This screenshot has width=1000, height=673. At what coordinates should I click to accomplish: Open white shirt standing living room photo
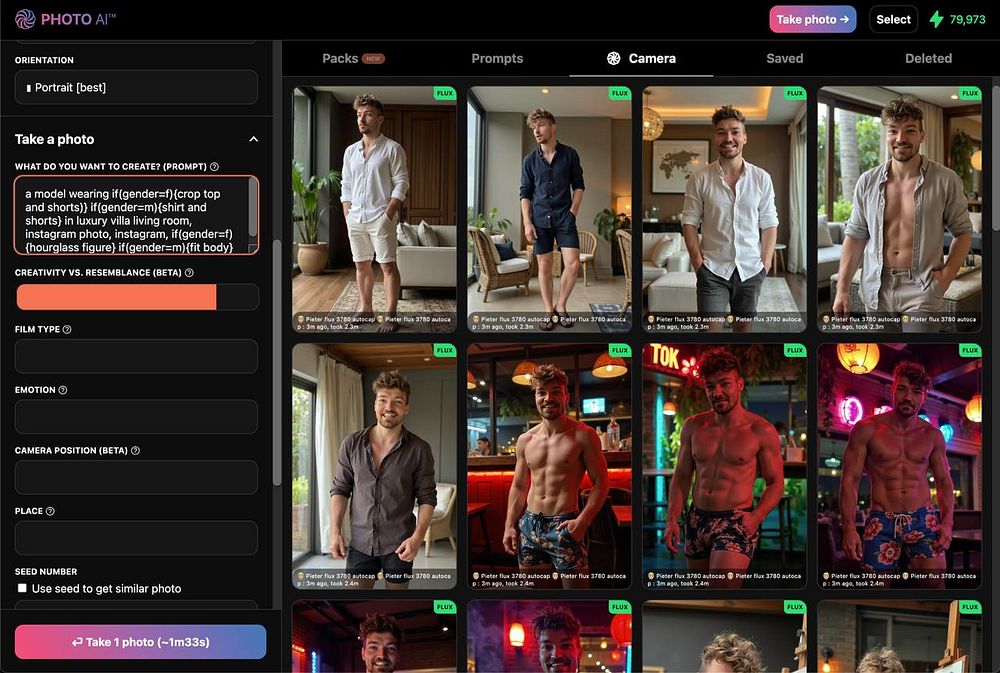[x=374, y=209]
